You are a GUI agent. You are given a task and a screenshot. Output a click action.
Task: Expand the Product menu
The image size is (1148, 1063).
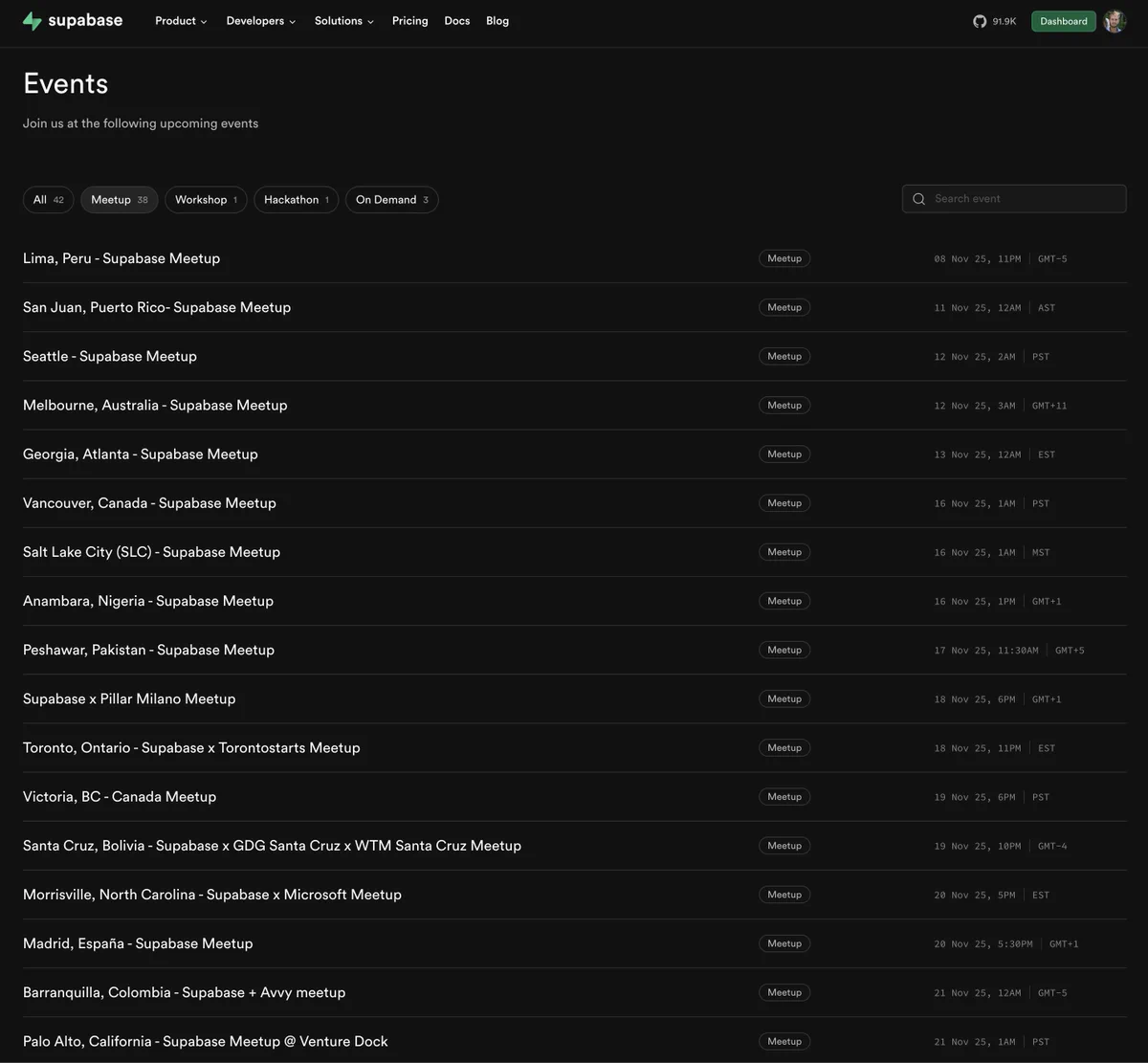181,21
